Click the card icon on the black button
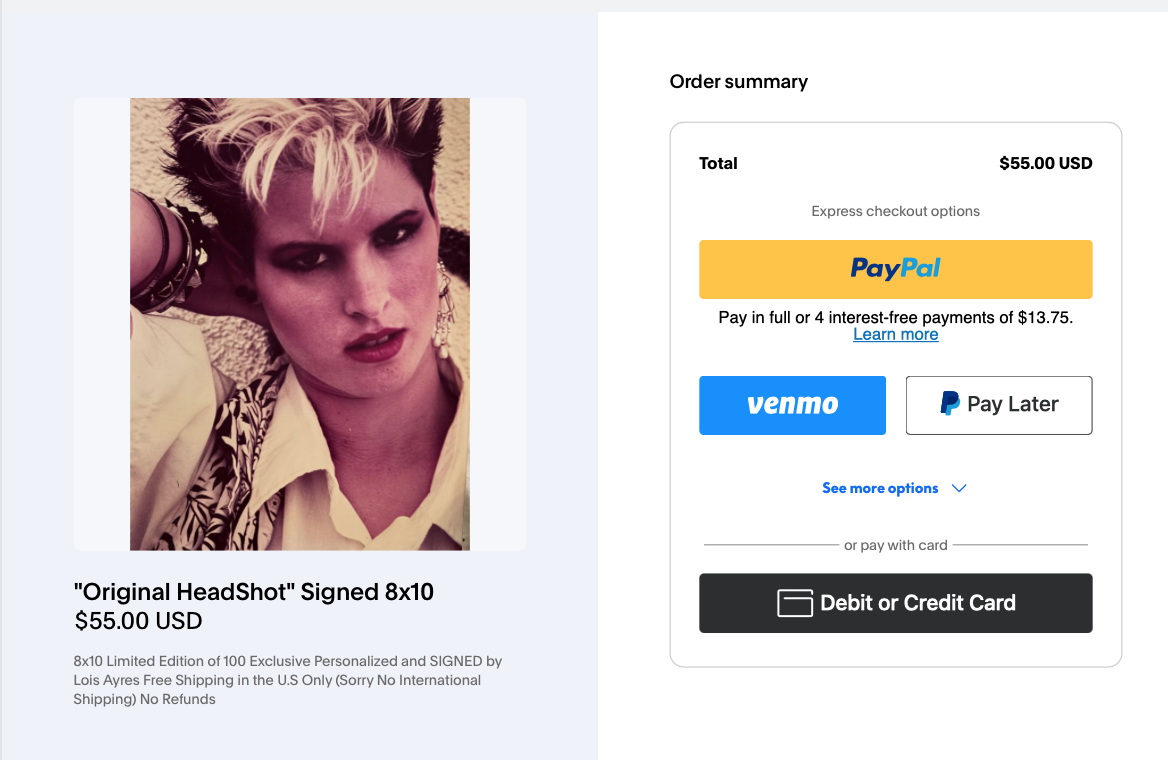 [795, 603]
